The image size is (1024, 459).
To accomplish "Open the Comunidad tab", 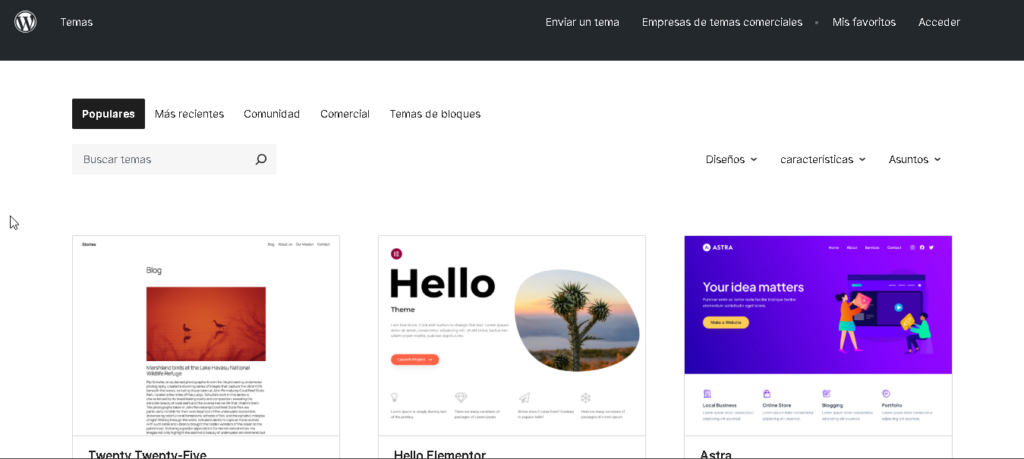I will (x=272, y=114).
